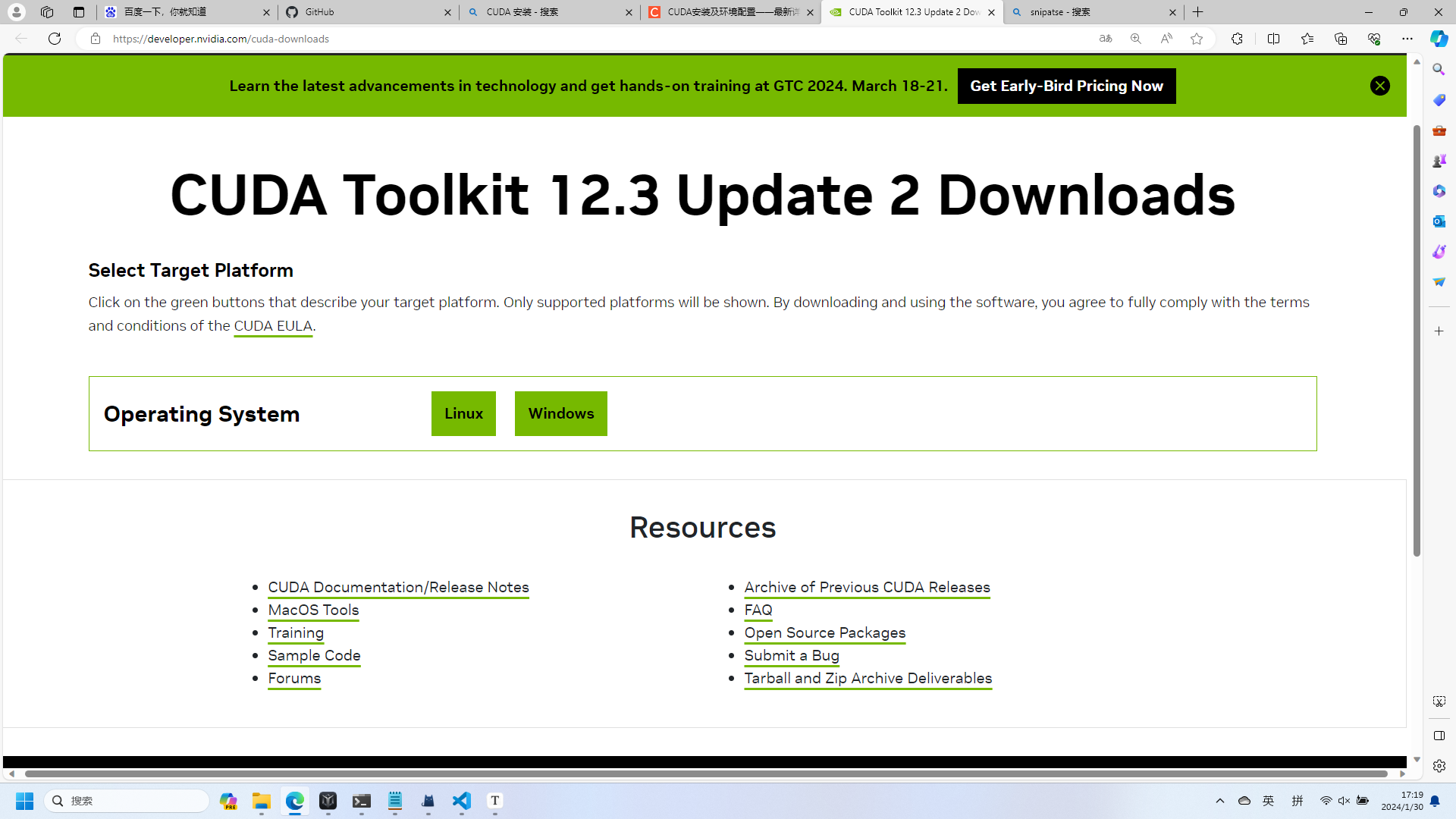
Task: Open browser Settings and more menu
Action: [x=1407, y=39]
